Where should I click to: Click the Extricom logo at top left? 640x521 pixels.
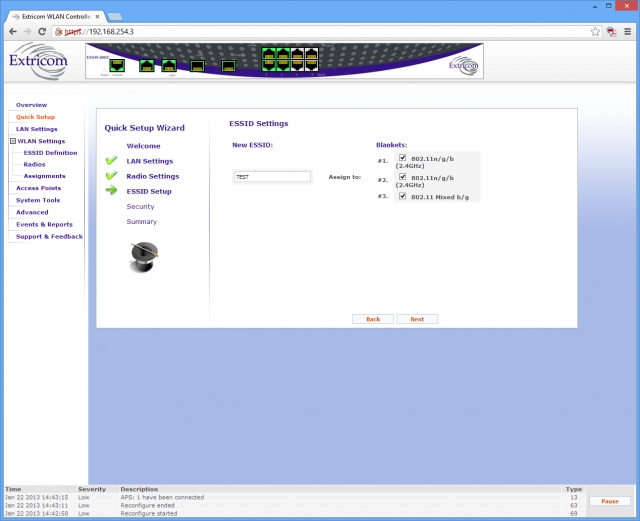[38, 61]
